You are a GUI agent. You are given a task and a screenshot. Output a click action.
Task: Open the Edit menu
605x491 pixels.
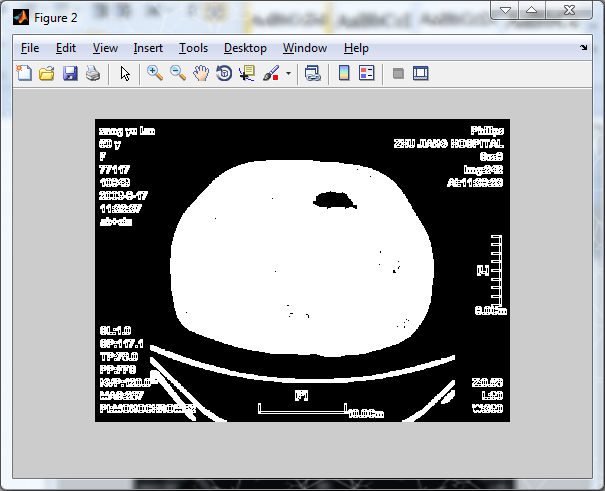[66, 48]
